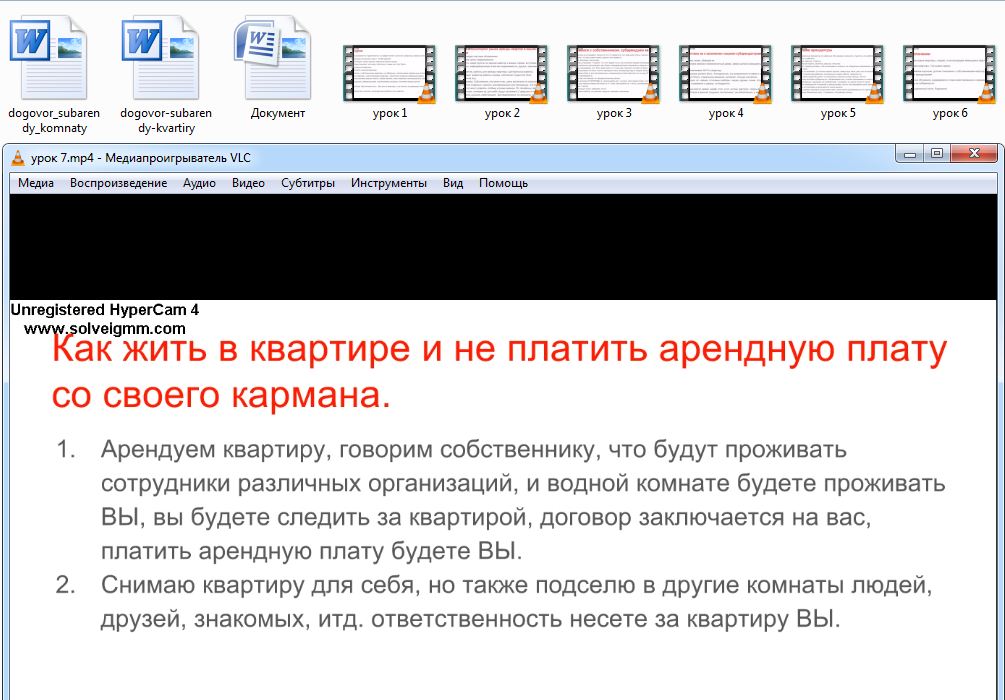Open the Воспроизведение menu
Screen dimensions: 1005x700
tap(119, 183)
